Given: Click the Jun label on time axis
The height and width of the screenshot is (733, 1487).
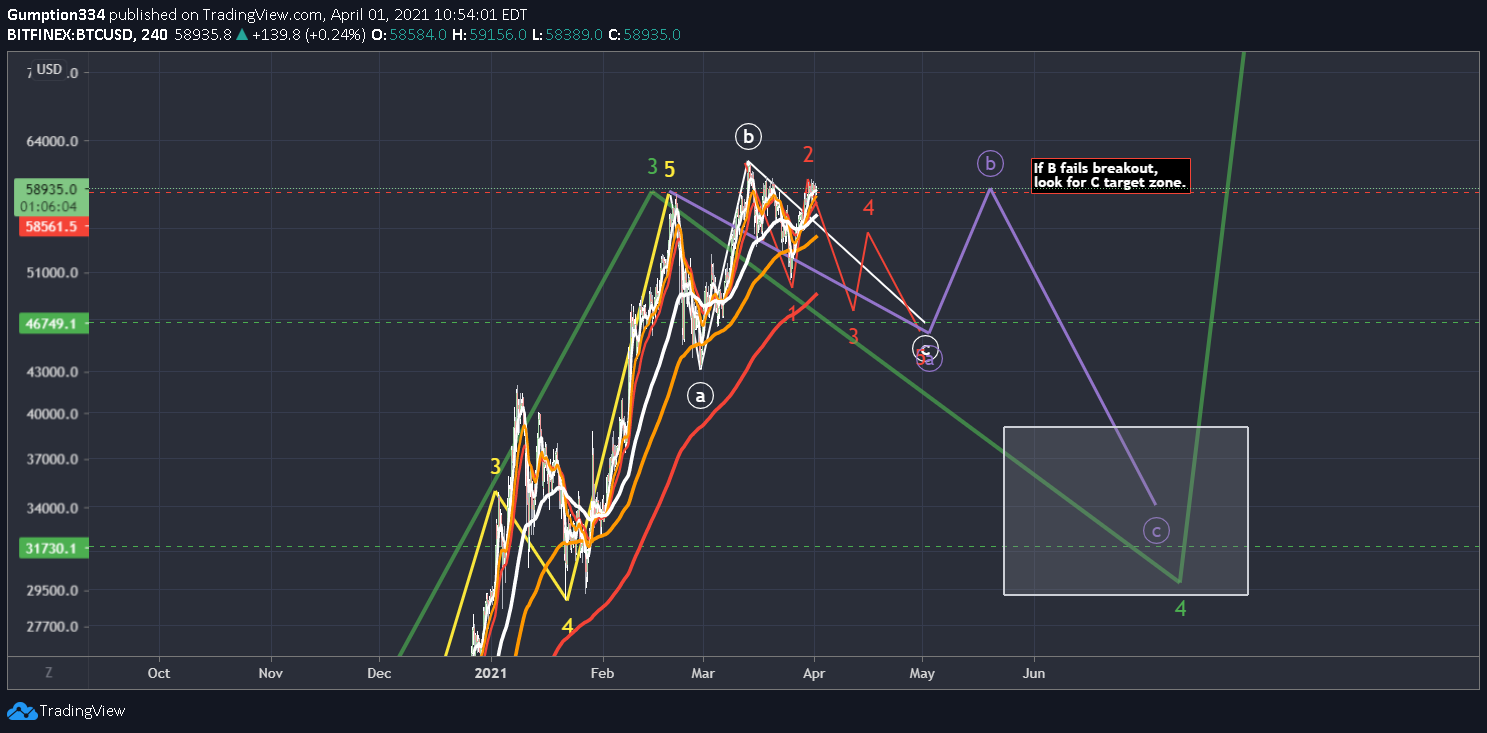Looking at the screenshot, I should click(1034, 673).
